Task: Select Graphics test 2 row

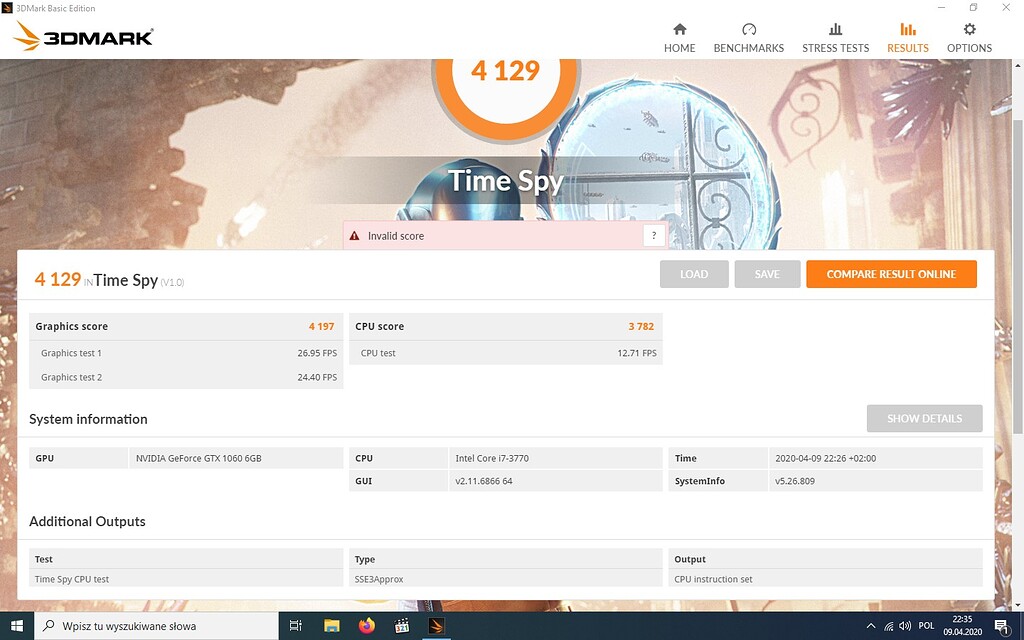Action: click(x=186, y=377)
